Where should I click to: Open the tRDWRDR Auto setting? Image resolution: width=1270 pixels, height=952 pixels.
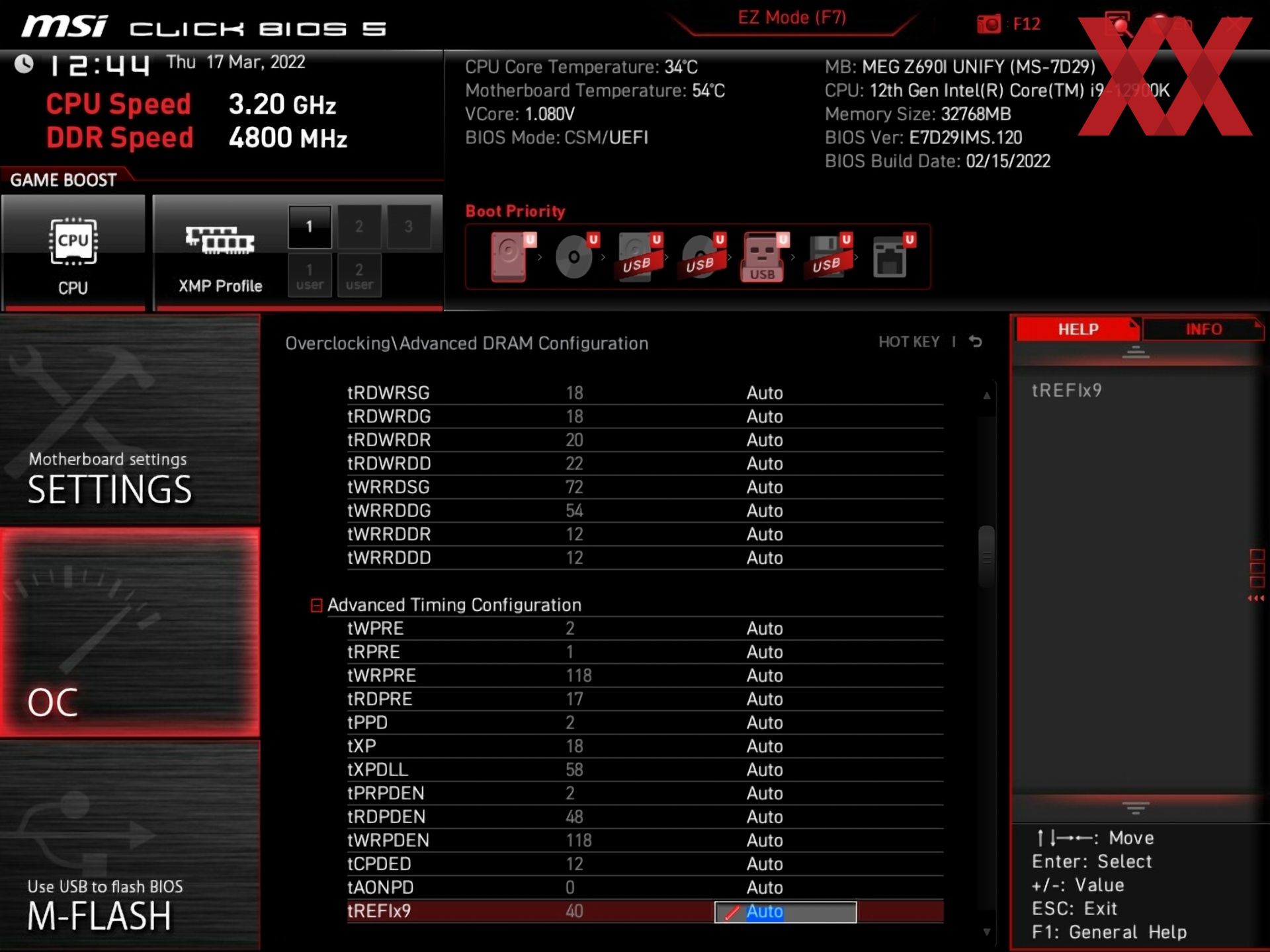point(765,440)
